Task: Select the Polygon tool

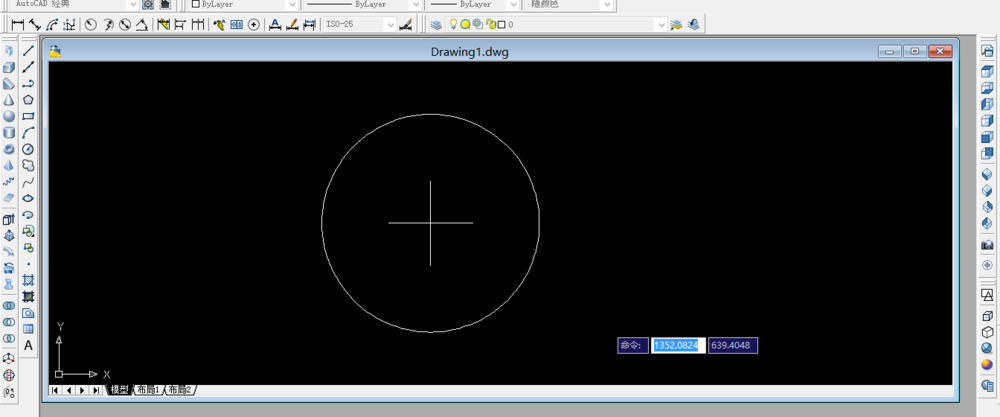Action: [28, 100]
